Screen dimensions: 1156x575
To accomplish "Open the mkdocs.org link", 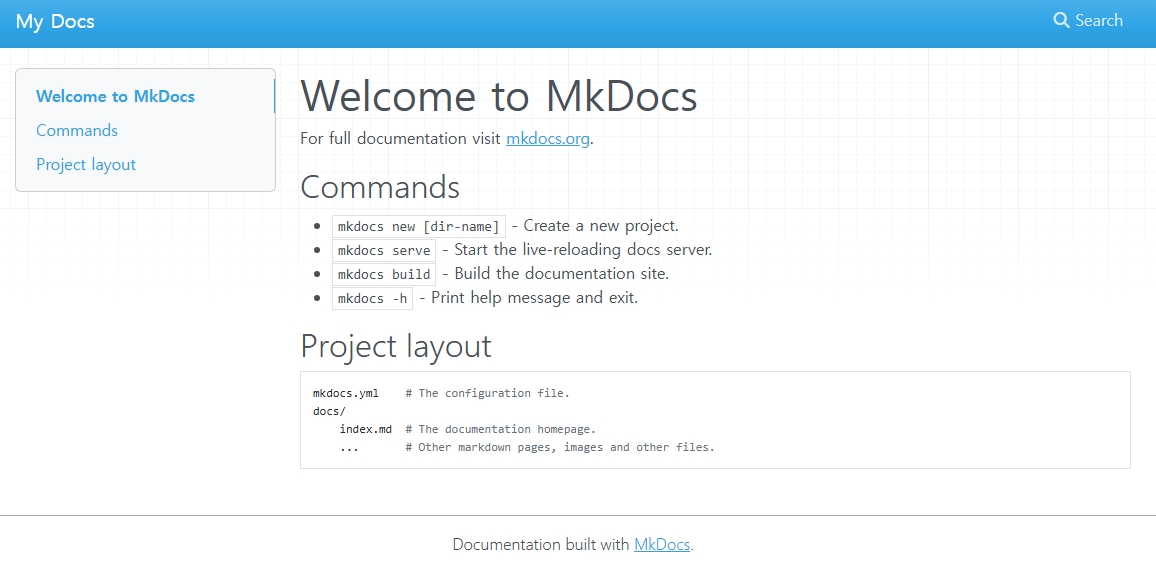I will point(548,139).
